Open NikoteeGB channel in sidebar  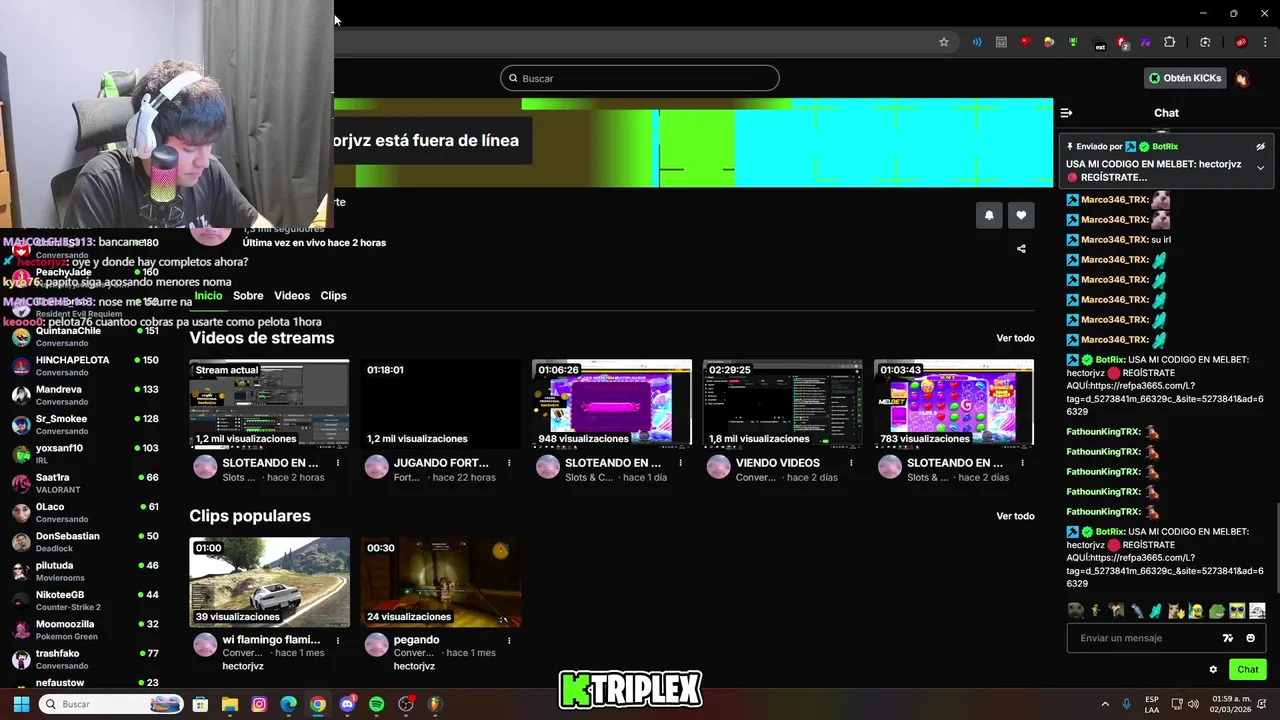(x=85, y=600)
